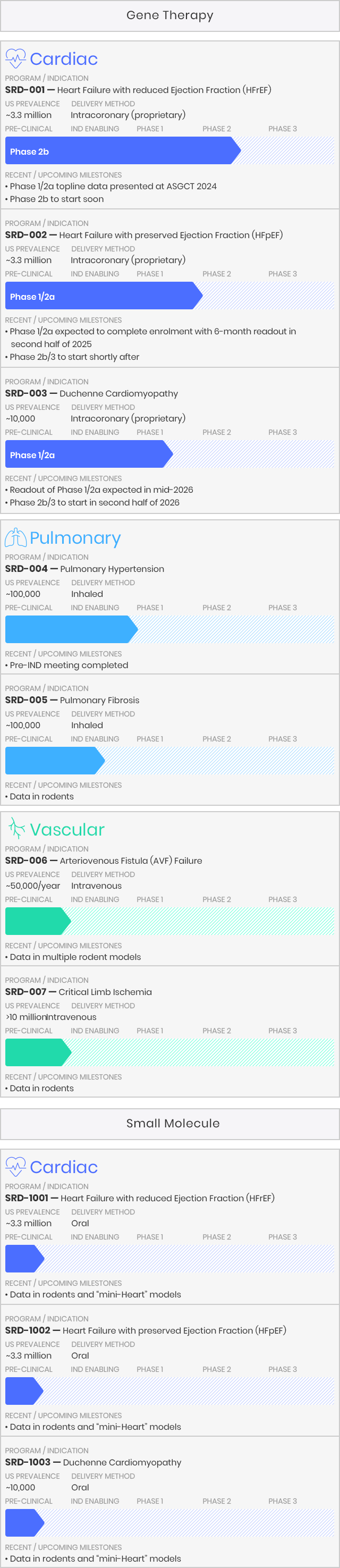Click the Vascular heading text
This screenshot has height=1568, width=340.
point(67,830)
